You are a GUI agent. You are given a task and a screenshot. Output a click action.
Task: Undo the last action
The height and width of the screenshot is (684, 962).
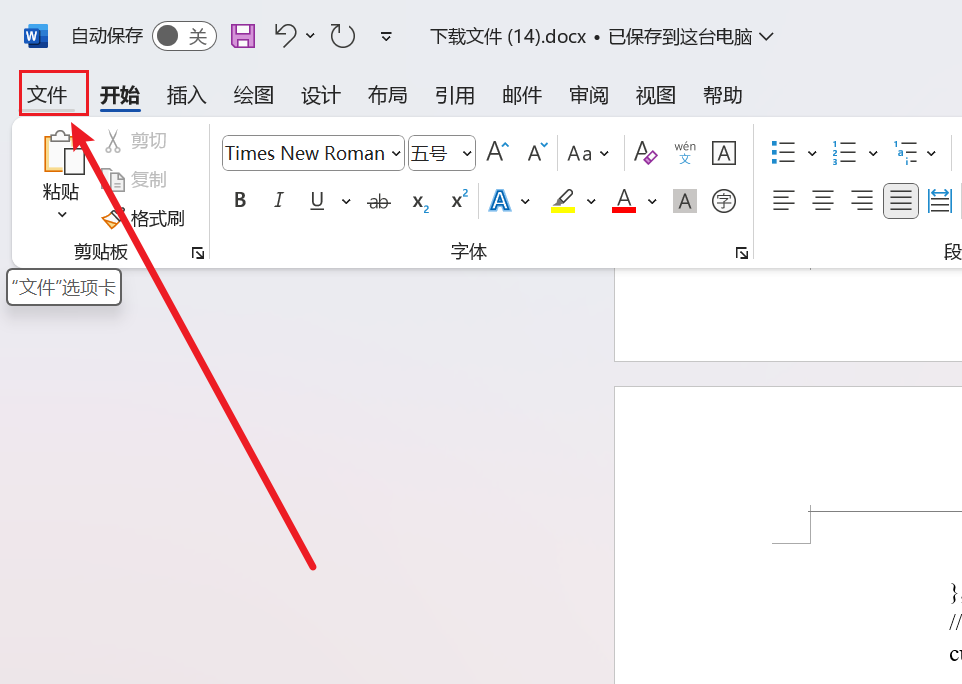tap(285, 36)
